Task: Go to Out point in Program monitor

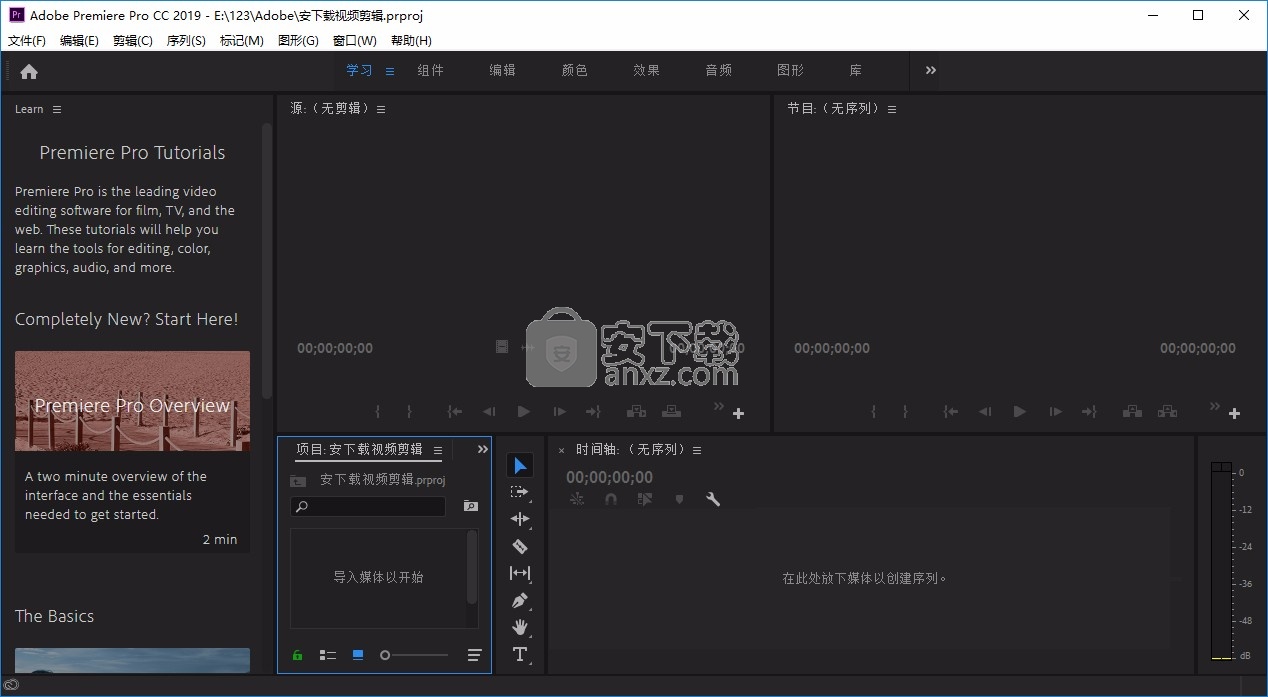Action: (1089, 411)
